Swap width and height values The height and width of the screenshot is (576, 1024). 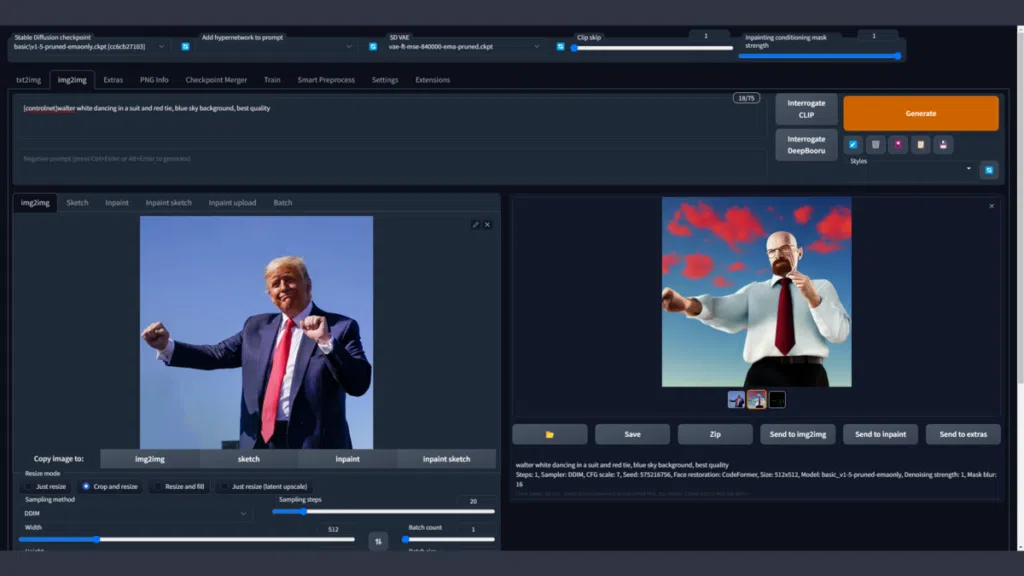point(378,540)
